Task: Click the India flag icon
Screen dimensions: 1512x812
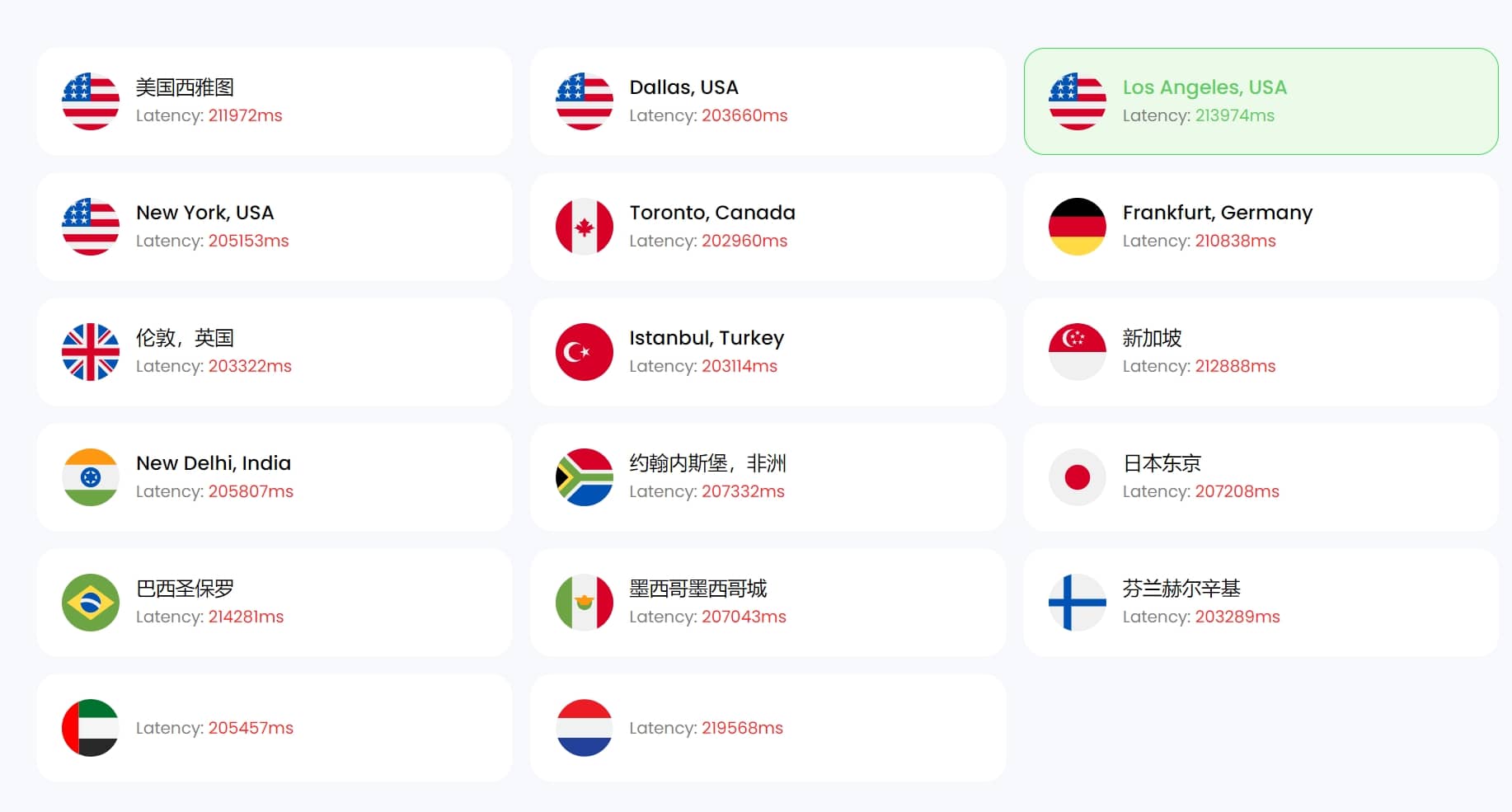Action: pos(91,477)
